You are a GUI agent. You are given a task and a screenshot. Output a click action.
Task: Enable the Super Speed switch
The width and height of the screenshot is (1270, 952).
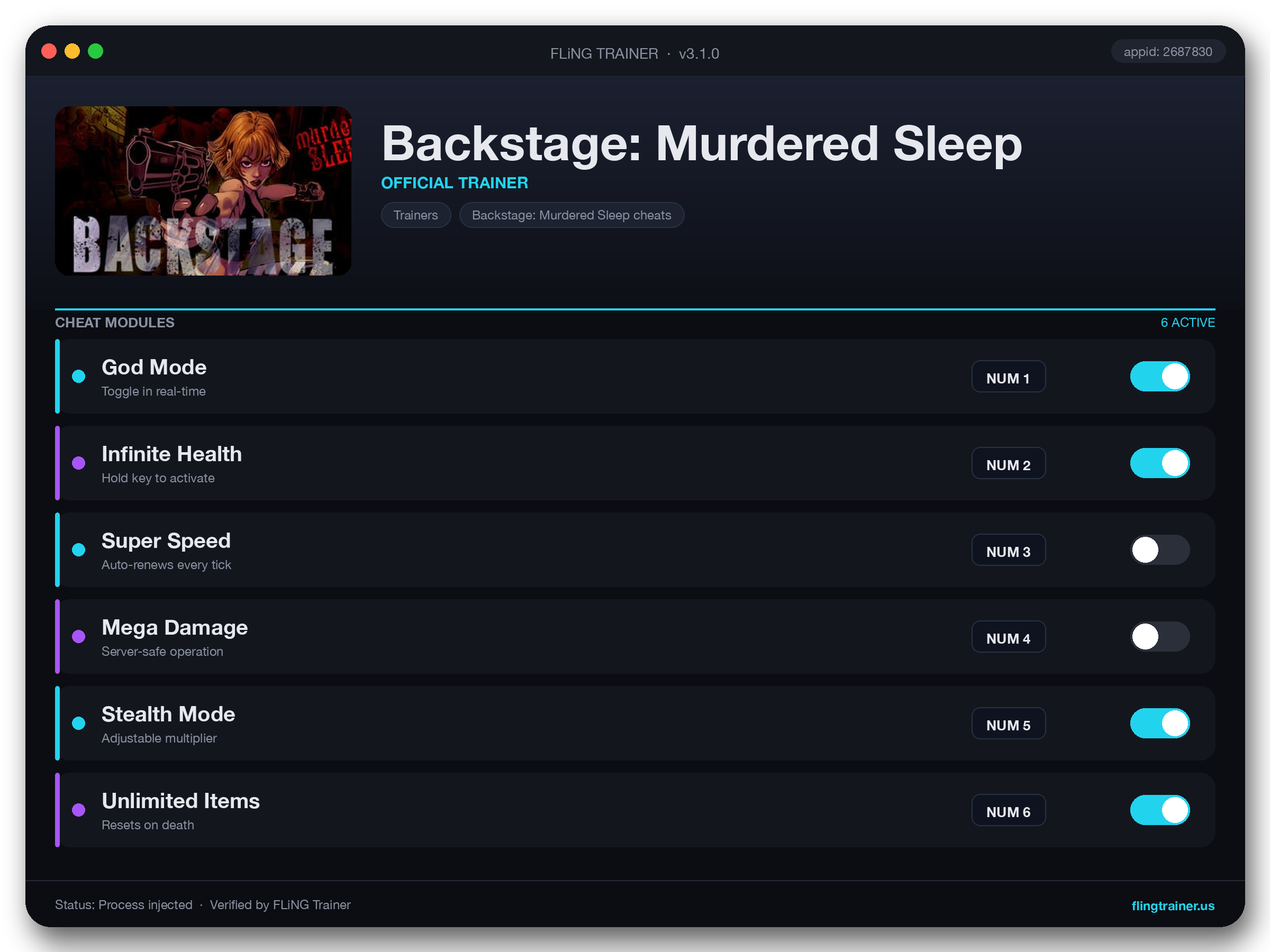pyautogui.click(x=1160, y=550)
